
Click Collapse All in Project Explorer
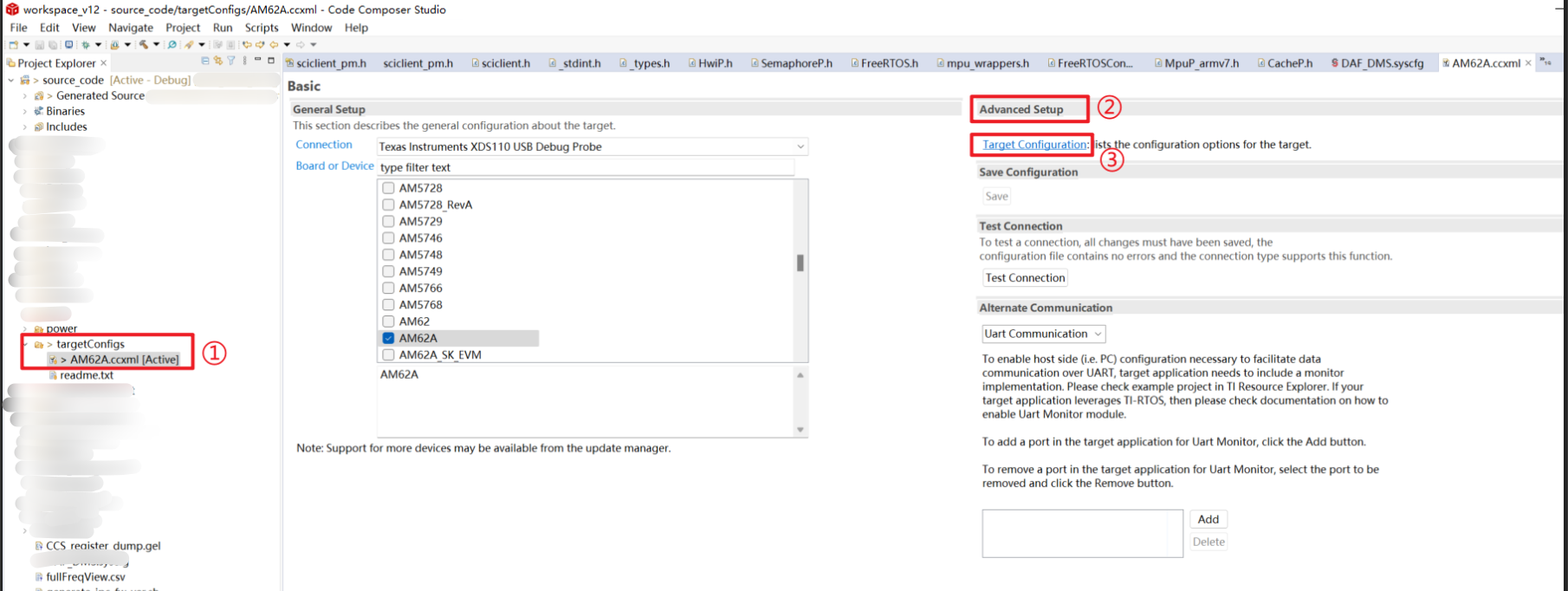pyautogui.click(x=205, y=61)
